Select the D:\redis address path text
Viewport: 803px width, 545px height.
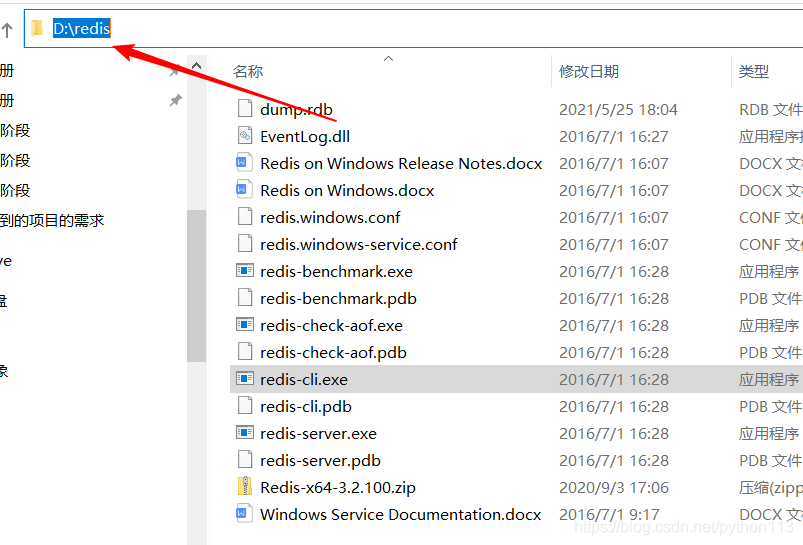click(81, 28)
